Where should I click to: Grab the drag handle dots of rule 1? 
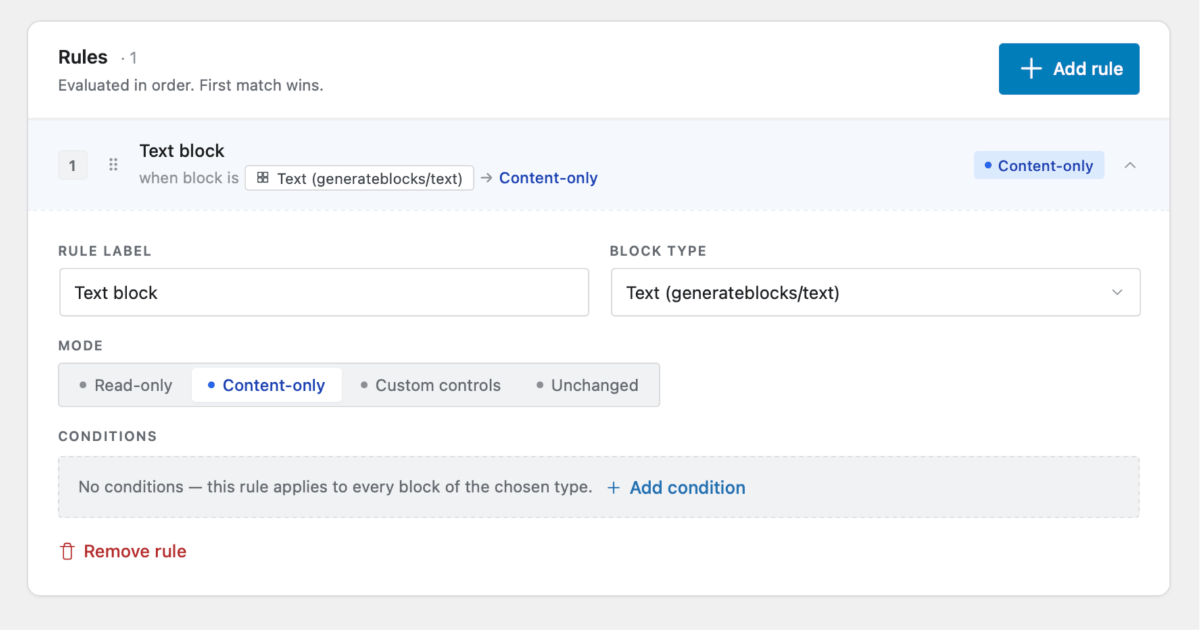click(x=114, y=165)
